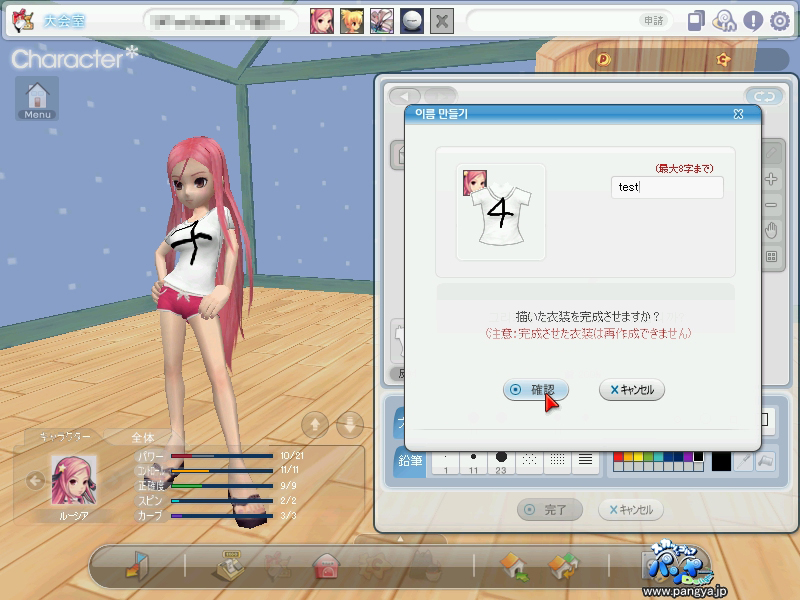Click the house with green arrow icon
800x600 pixels.
(x=514, y=567)
